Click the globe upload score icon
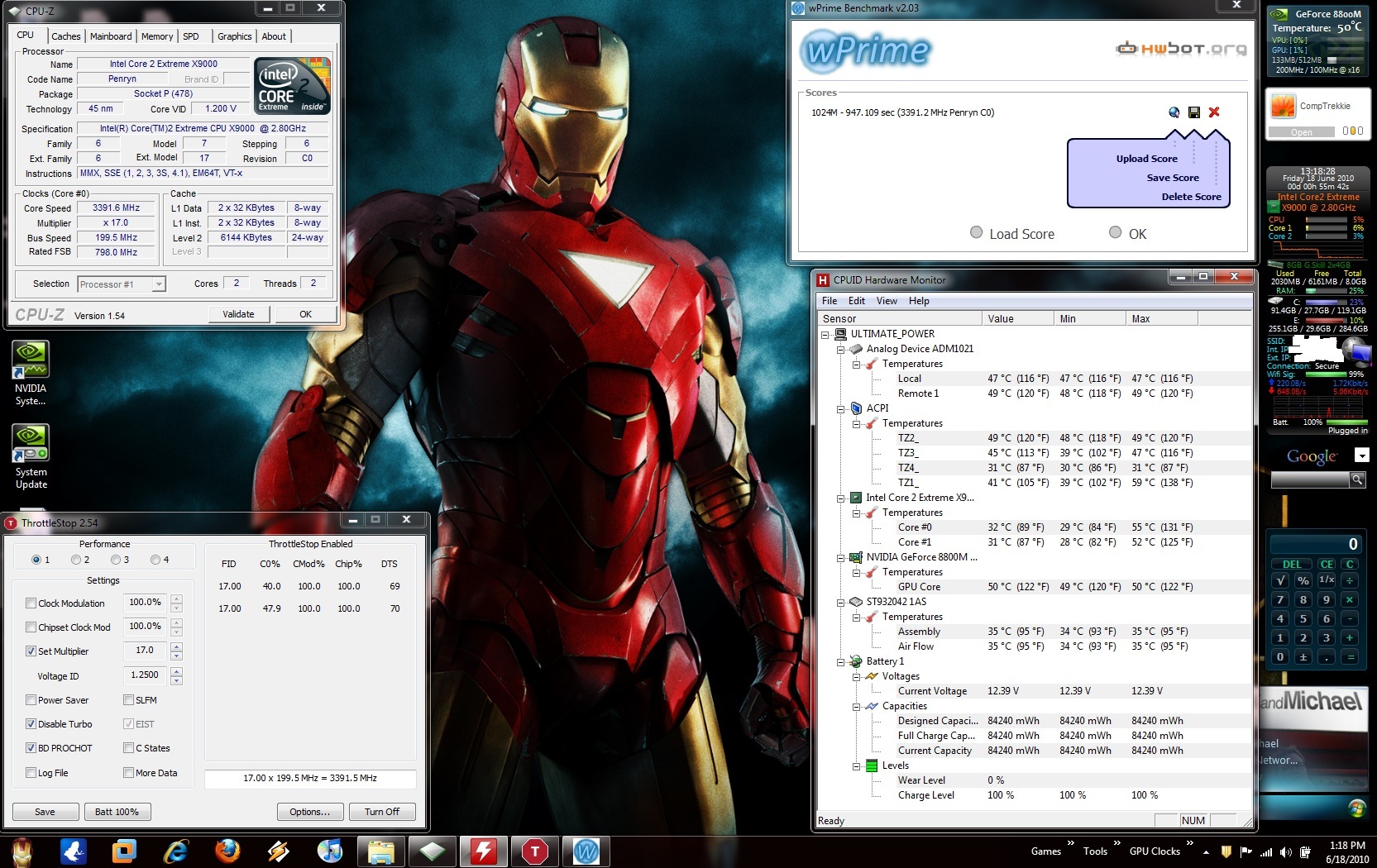 click(x=1174, y=112)
